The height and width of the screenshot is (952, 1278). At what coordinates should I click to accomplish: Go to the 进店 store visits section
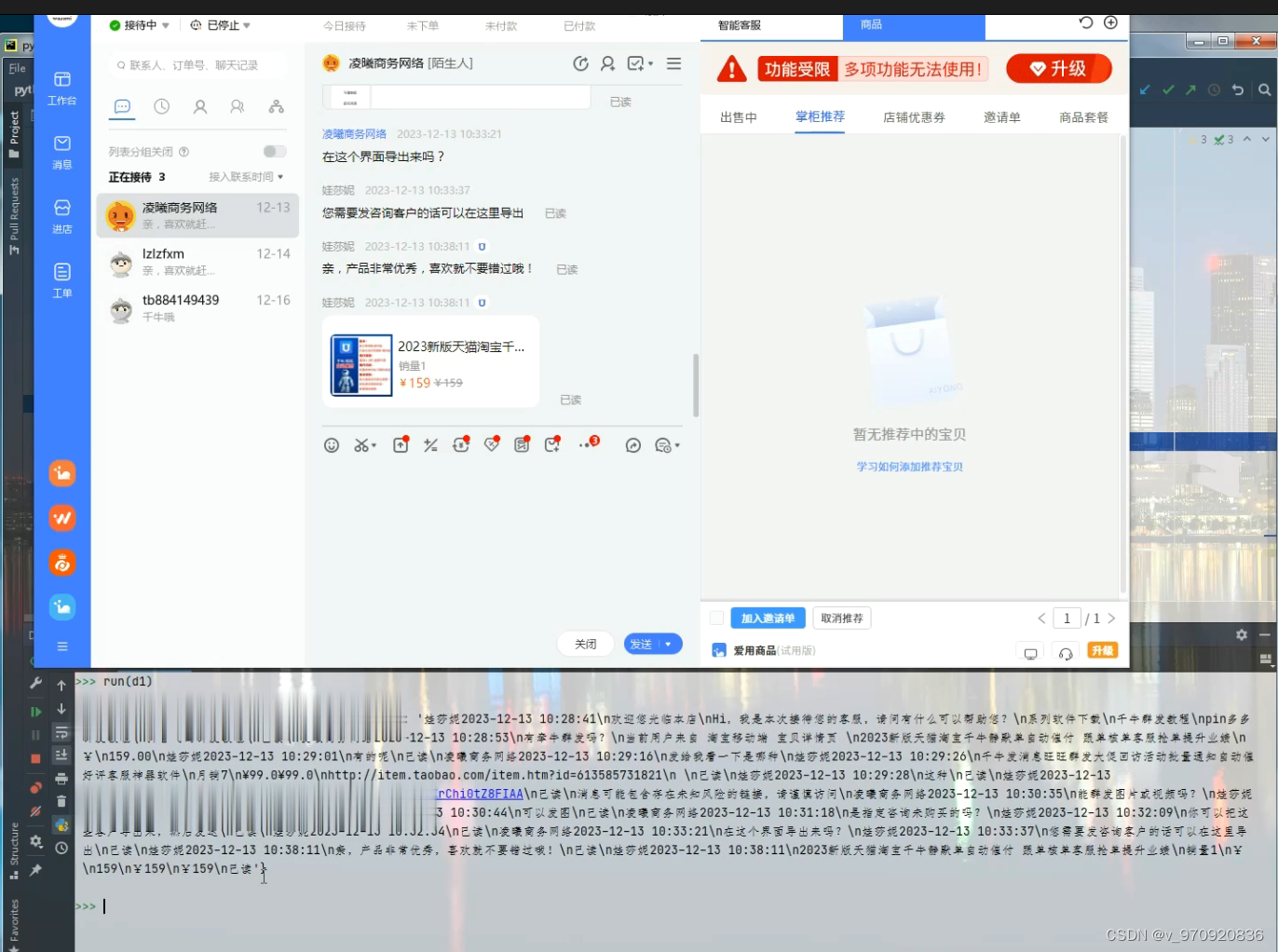(62, 216)
